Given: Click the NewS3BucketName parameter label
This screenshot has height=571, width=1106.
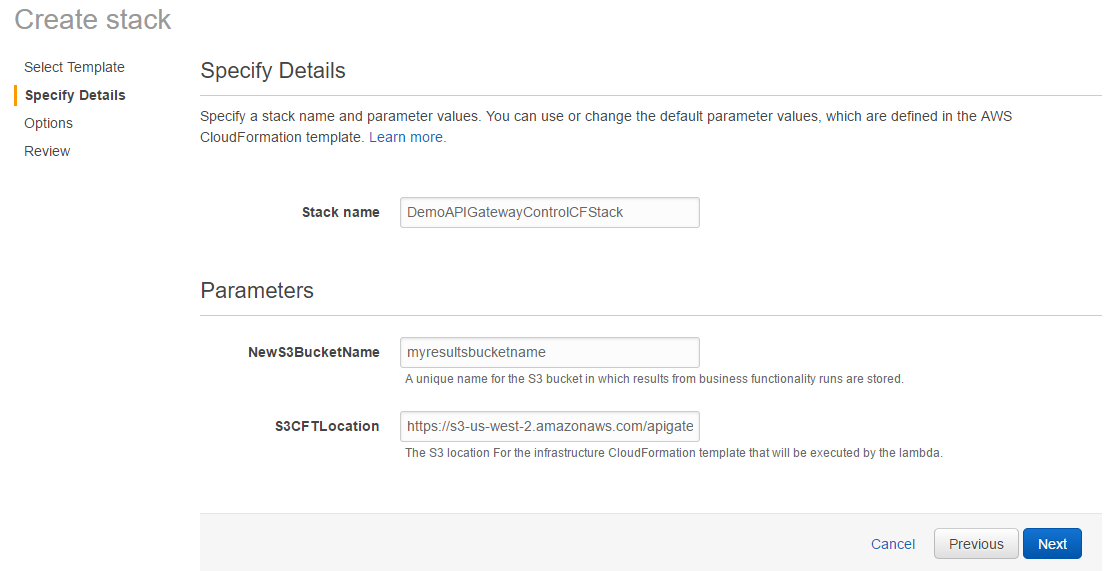Looking at the screenshot, I should (x=313, y=352).
